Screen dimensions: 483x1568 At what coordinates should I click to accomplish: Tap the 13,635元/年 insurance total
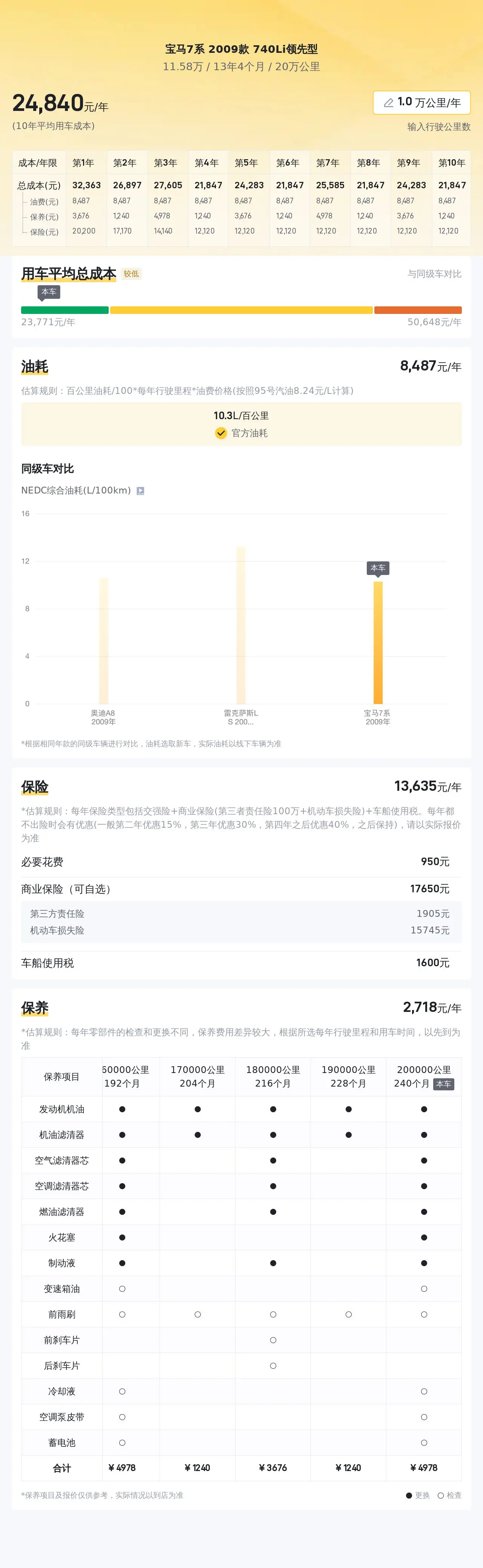point(428,786)
